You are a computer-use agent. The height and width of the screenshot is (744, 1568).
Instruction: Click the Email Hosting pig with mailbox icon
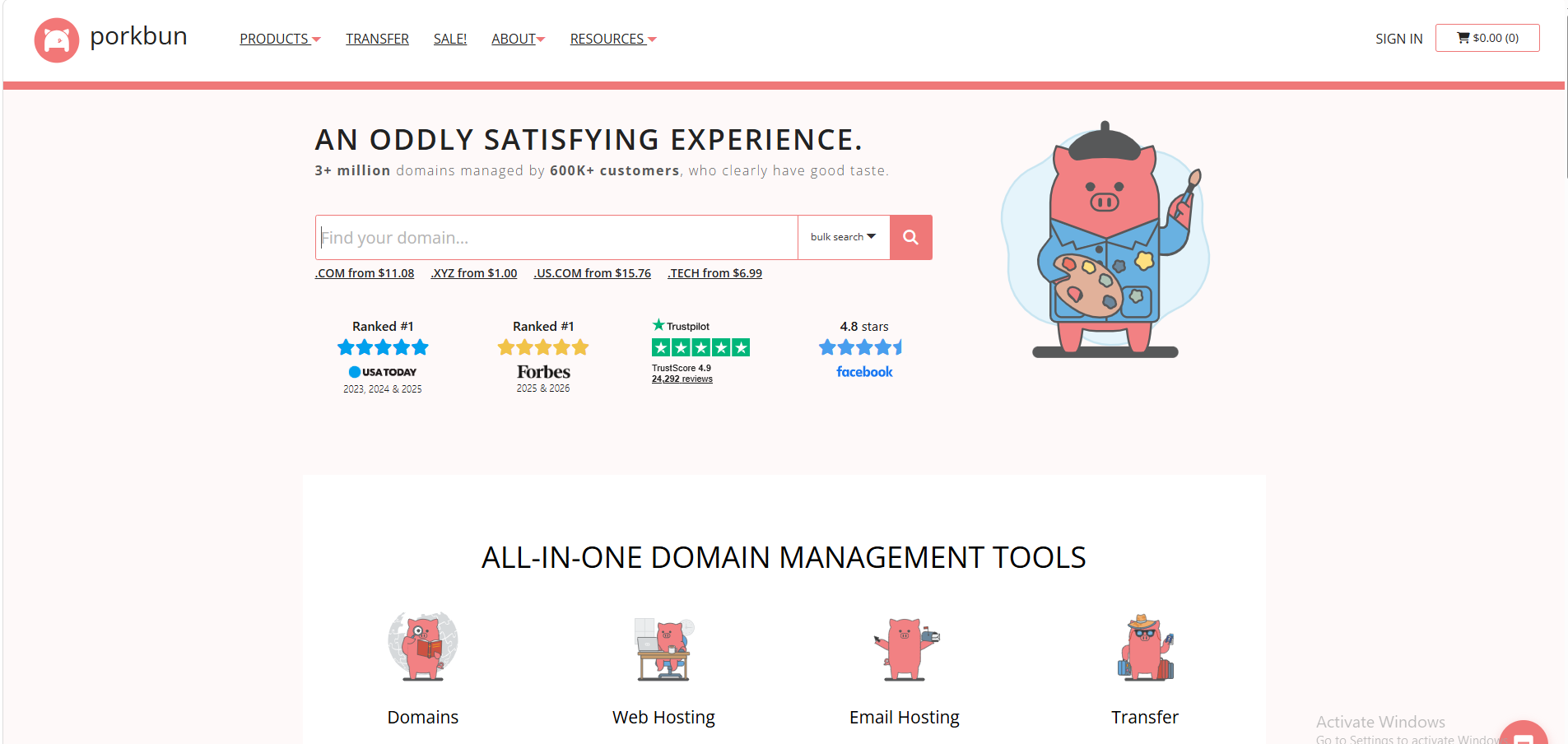click(x=905, y=649)
